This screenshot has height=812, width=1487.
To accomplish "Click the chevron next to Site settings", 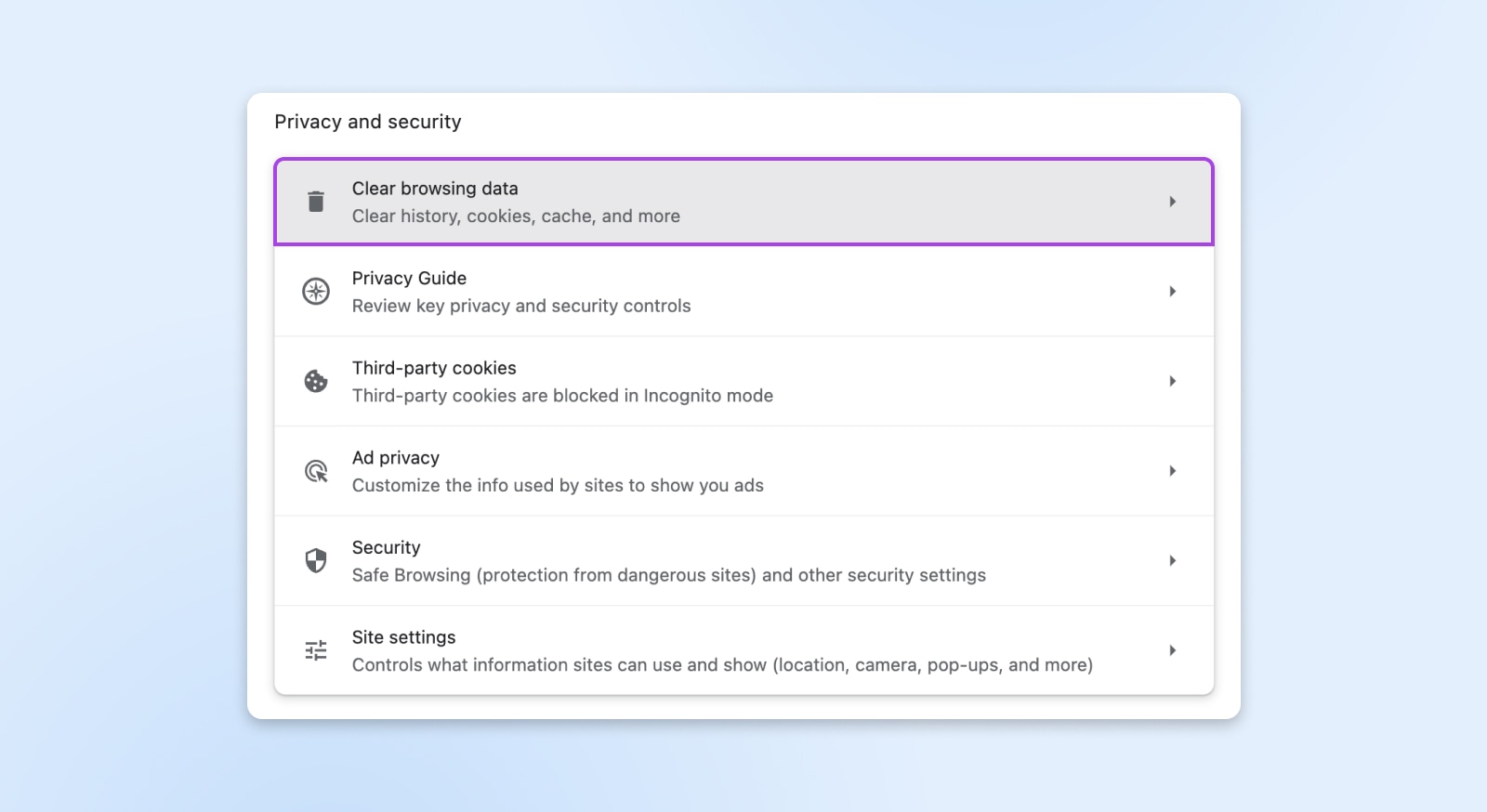I will [1172, 650].
